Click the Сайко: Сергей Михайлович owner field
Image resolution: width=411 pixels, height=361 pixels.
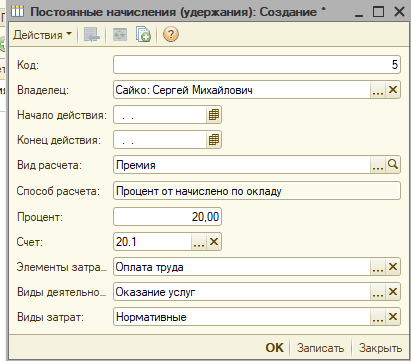tap(242, 90)
